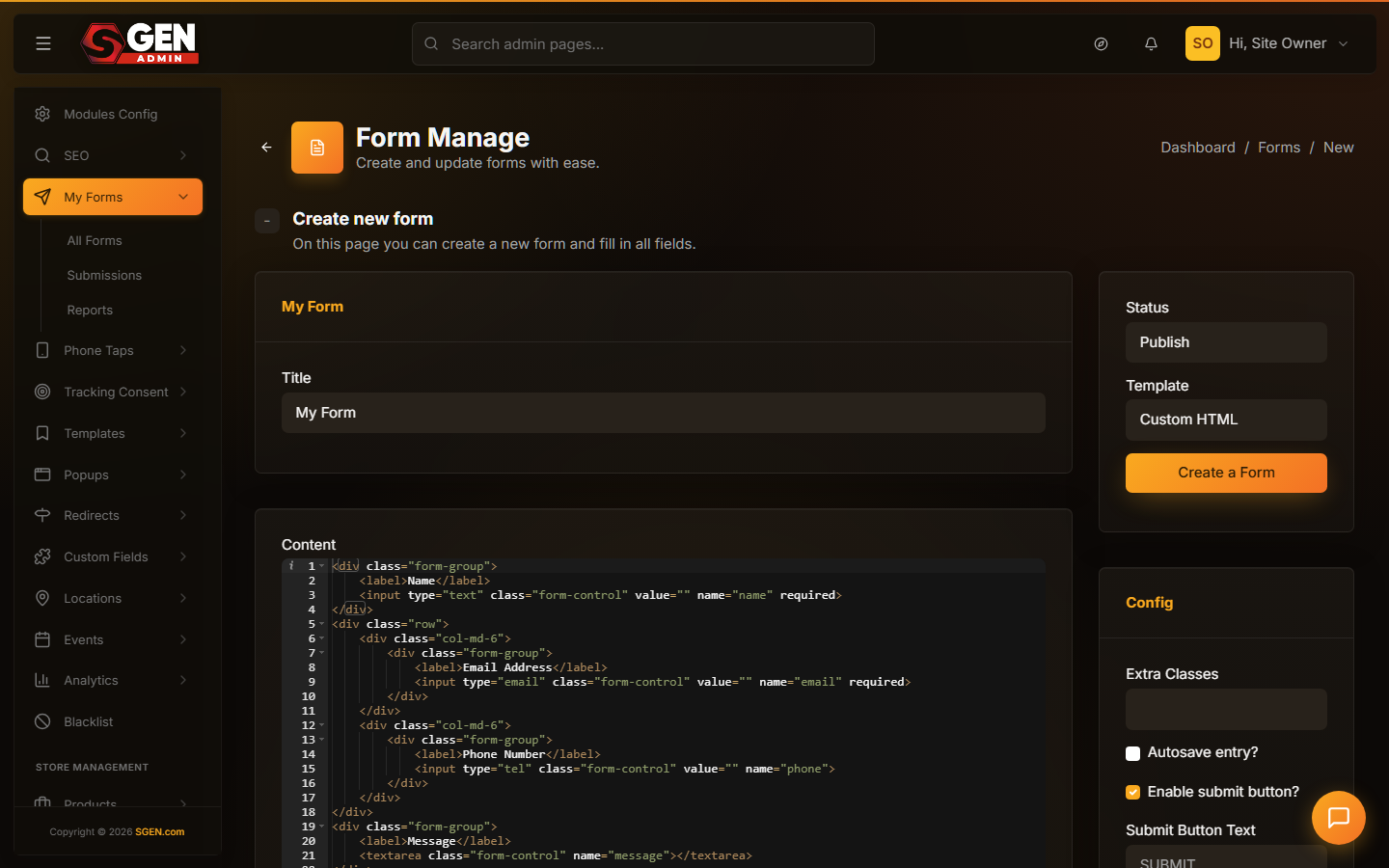Click the Redirects signpost icon
This screenshot has height=868, width=1389.
pos(42,515)
